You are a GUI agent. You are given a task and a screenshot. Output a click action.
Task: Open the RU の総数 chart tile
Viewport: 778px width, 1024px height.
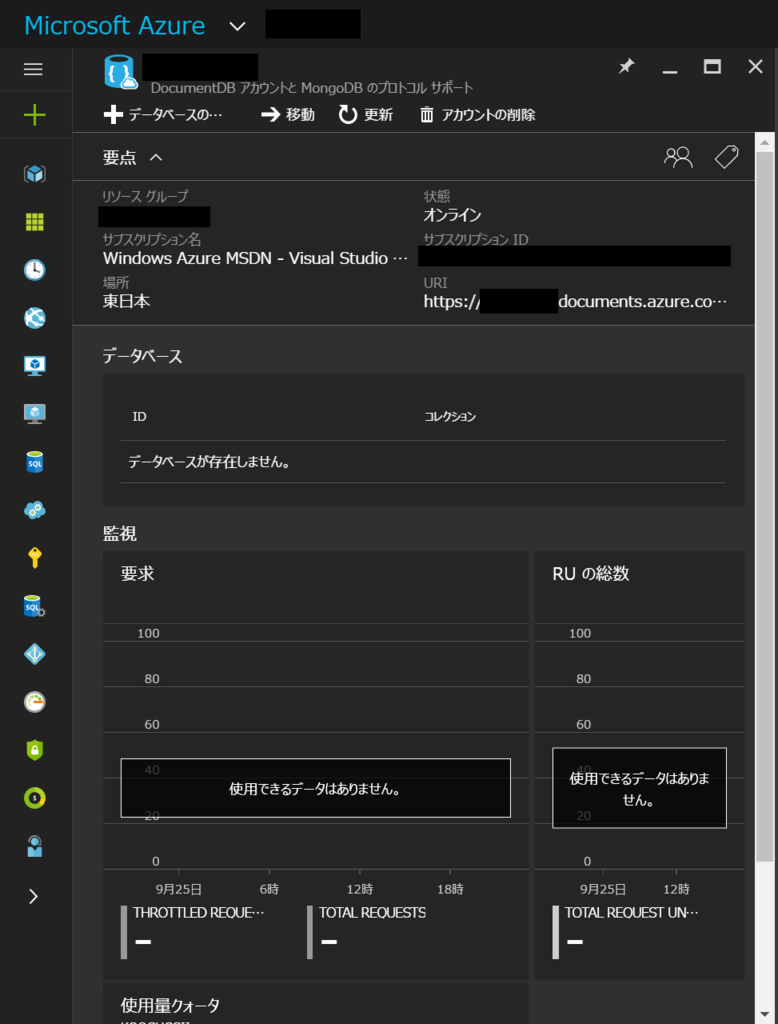tap(640, 765)
